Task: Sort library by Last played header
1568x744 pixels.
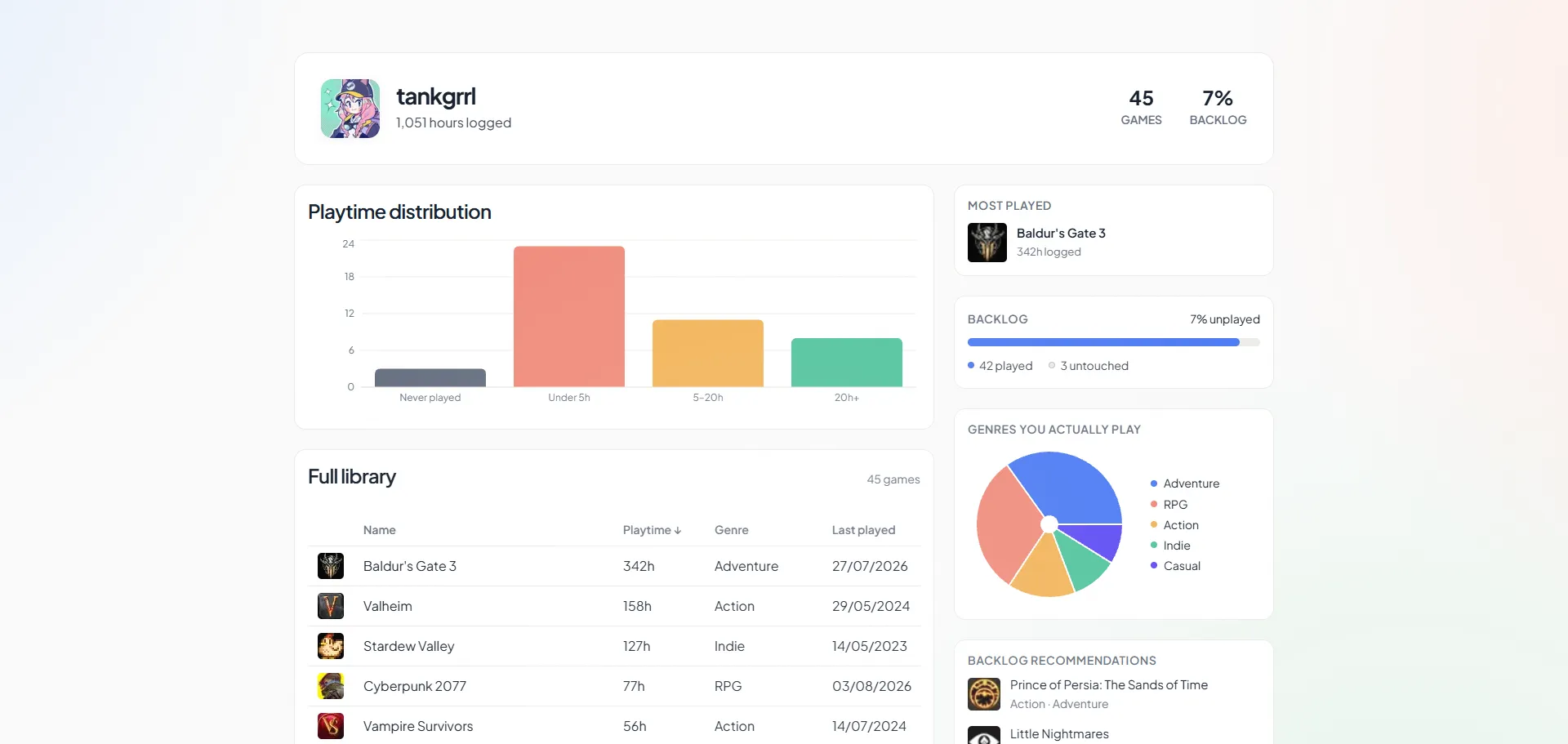Action: click(863, 530)
